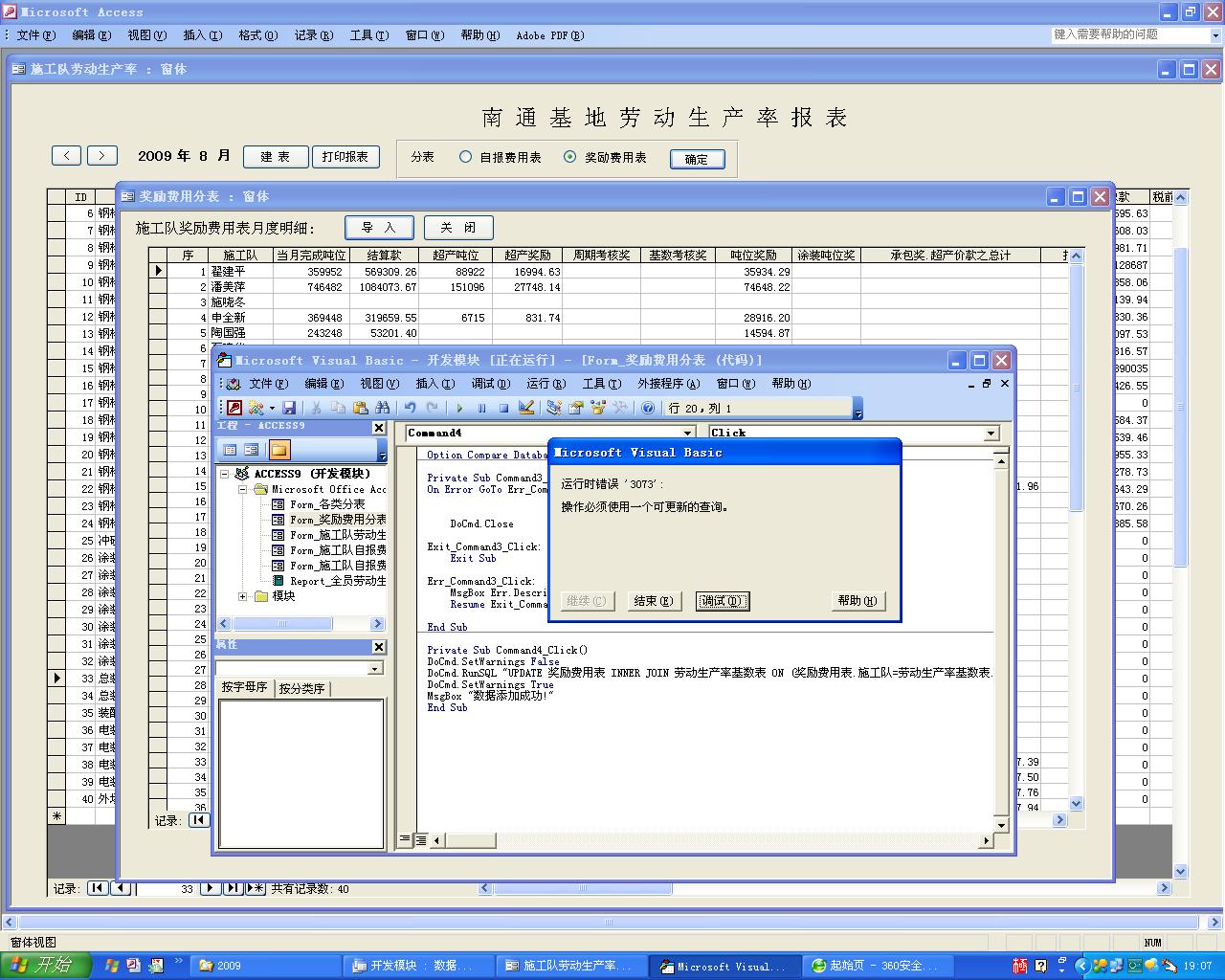This screenshot has height=980, width=1225.
Task: Open the Insert object dropdown arrow in VBA toolbar
Action: coord(272,408)
